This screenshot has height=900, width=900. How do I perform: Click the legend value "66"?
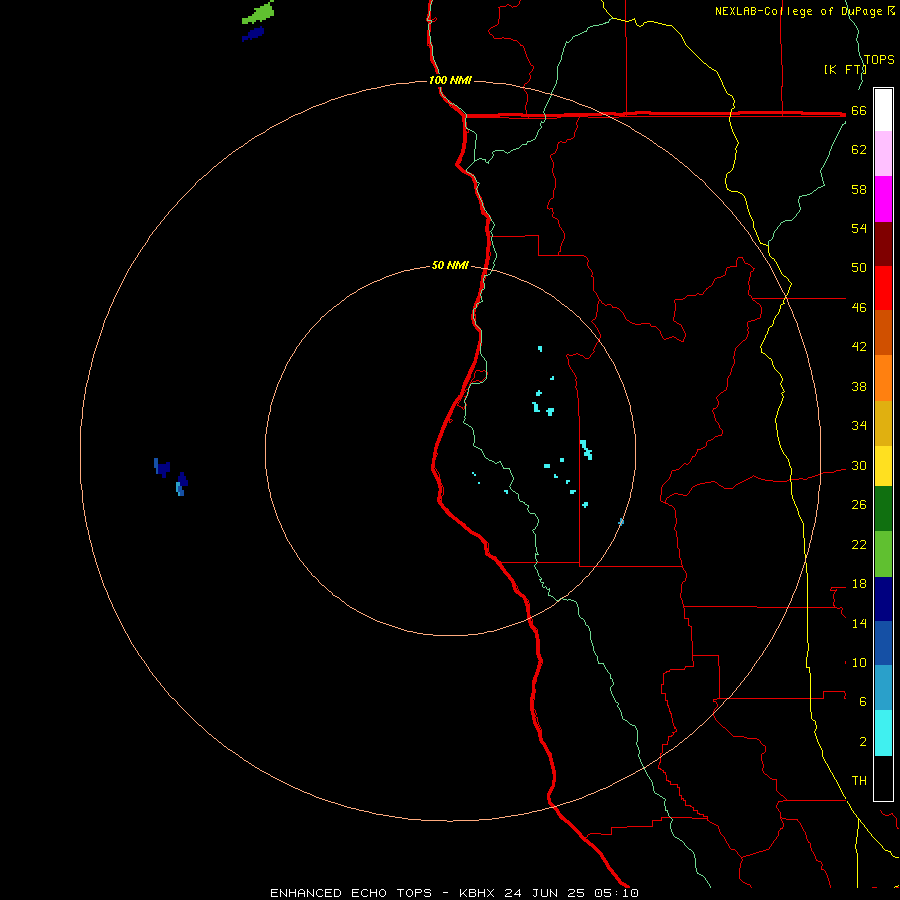point(859,111)
